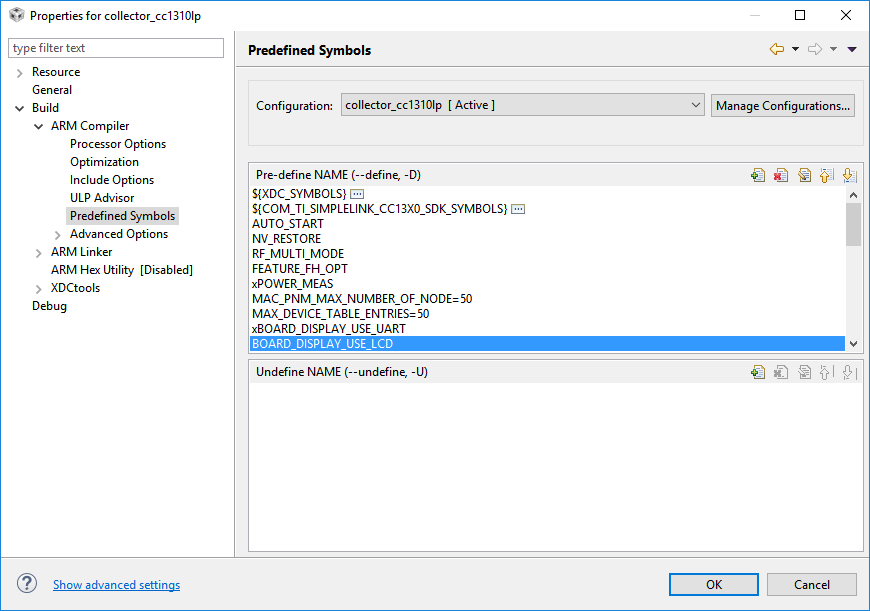Collapse the ARM Compiler tree node
870x611 pixels.
[x=39, y=126]
